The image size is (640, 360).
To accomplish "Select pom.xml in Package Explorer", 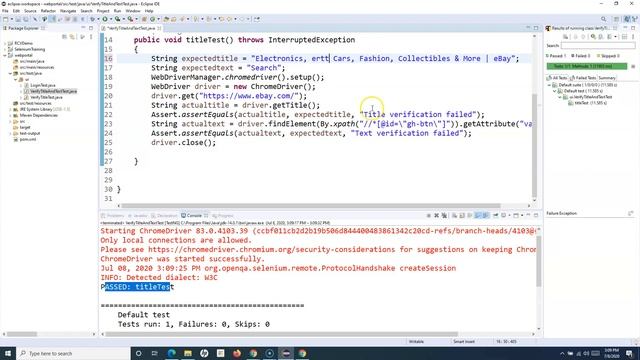I will pos(28,139).
